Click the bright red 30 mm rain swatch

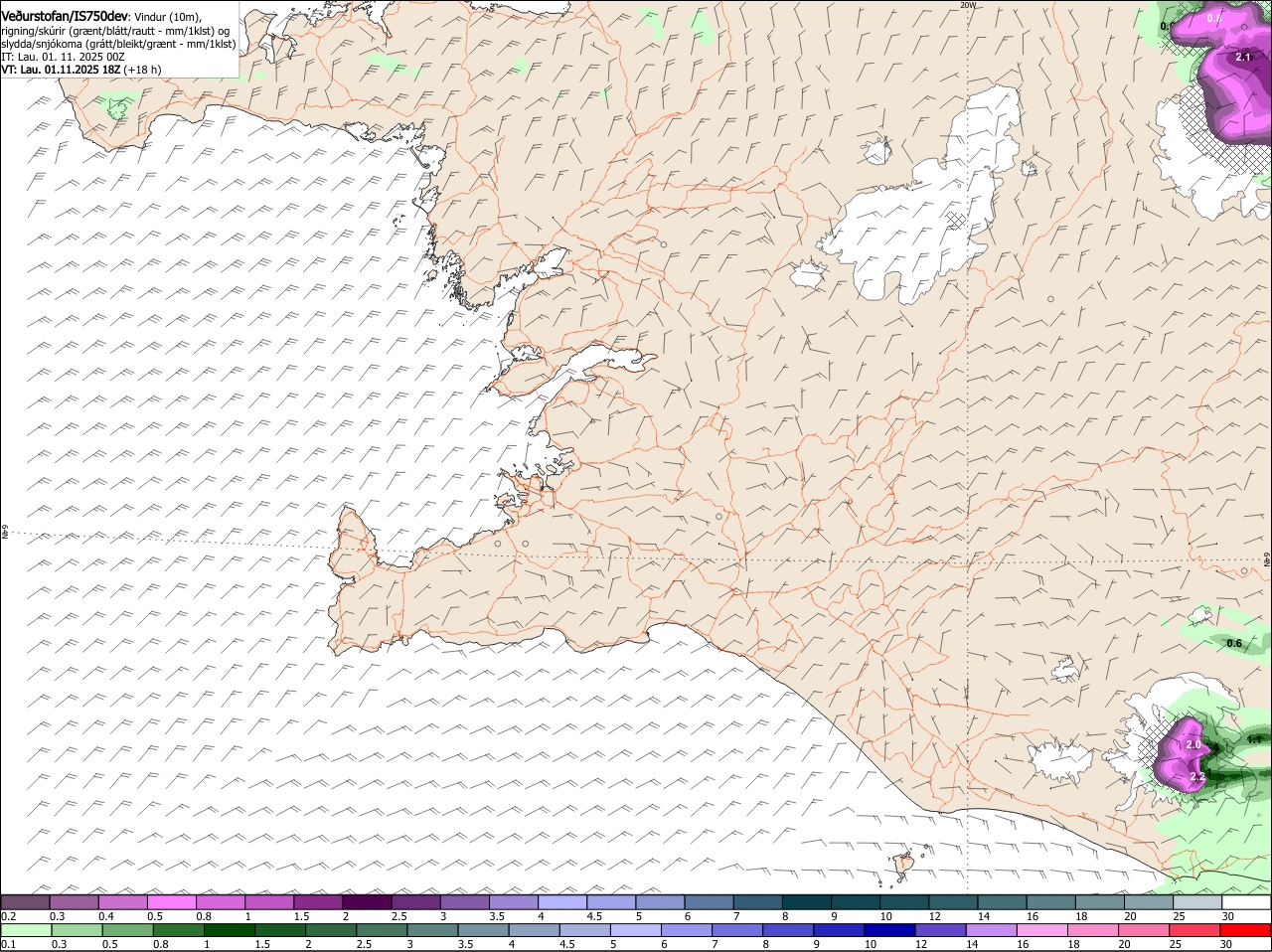[1247, 930]
